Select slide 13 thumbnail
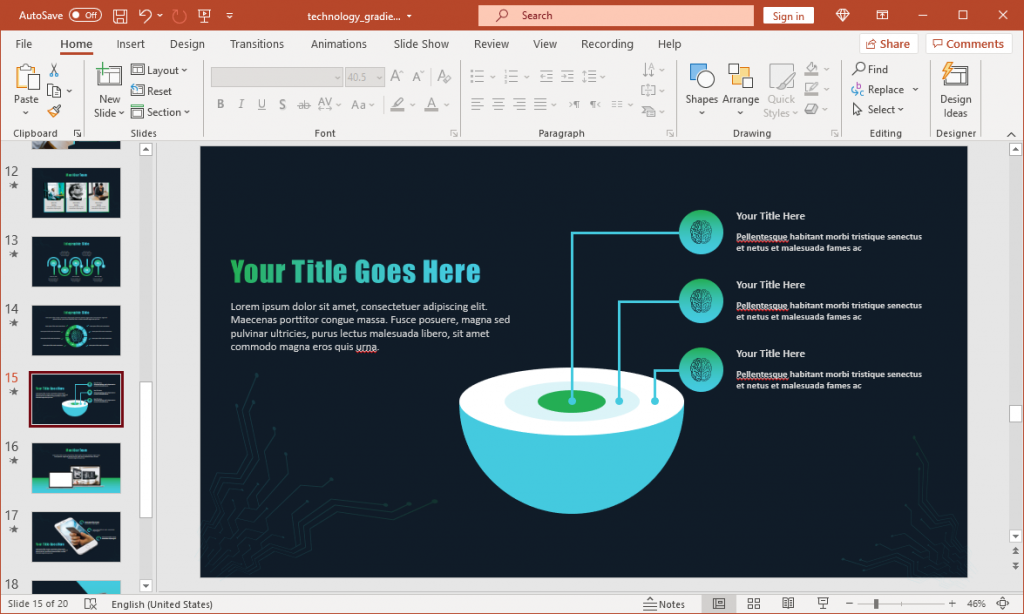 coord(75,261)
